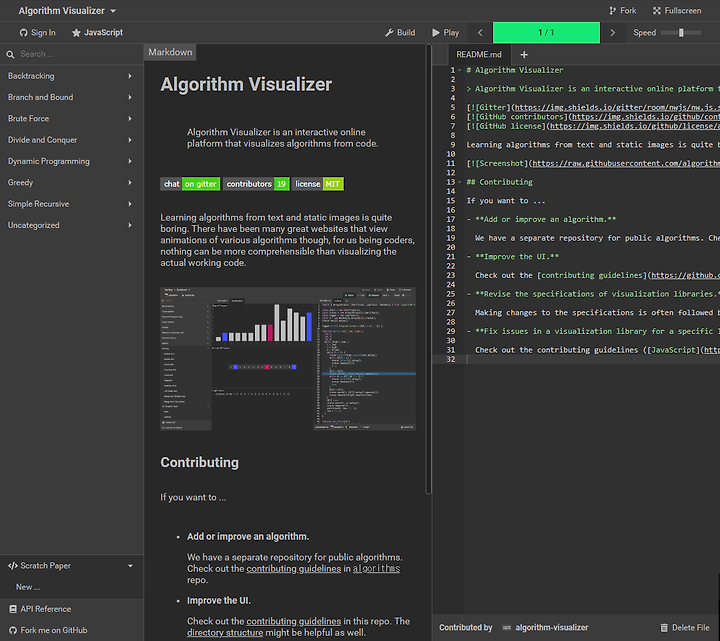Viewport: 720px width, 641px height.
Task: Toggle Fullscreen mode
Action: (677, 11)
